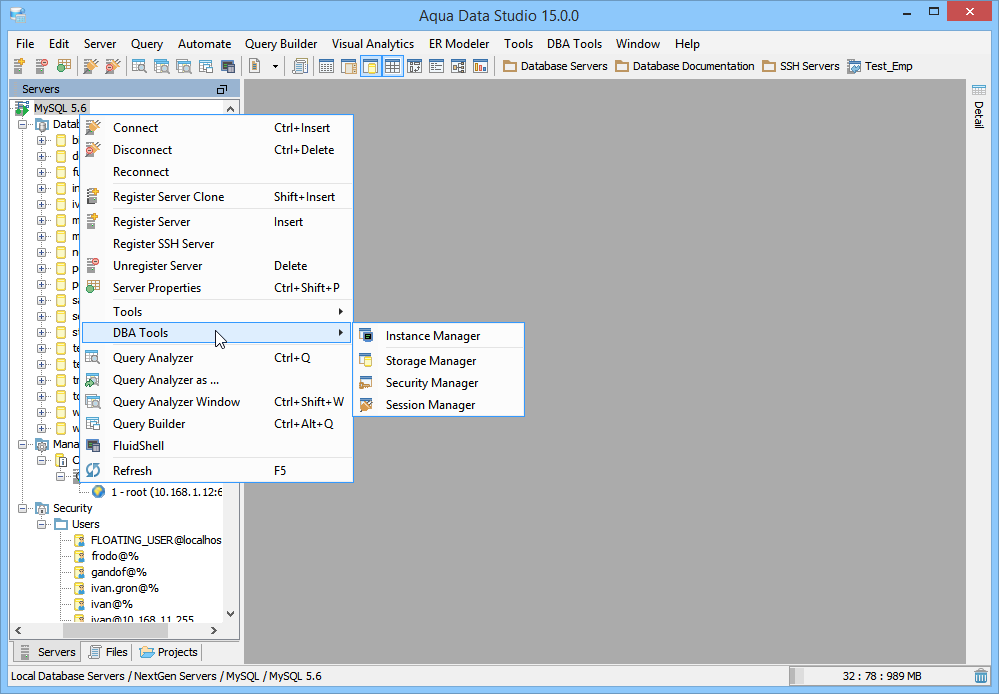Click Register Server toolbar icon
The width and height of the screenshot is (999, 694).
click(x=20, y=66)
